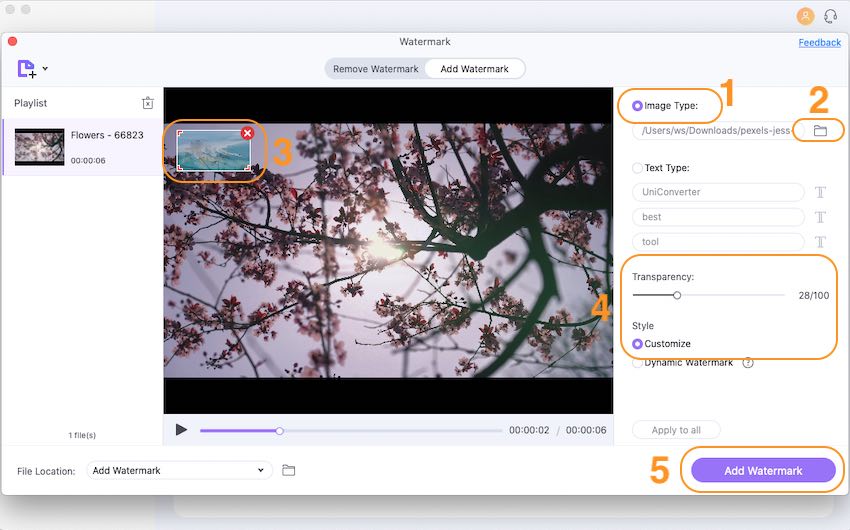
Task: Select Flowers - 66823 video thumbnail
Action: (39, 147)
